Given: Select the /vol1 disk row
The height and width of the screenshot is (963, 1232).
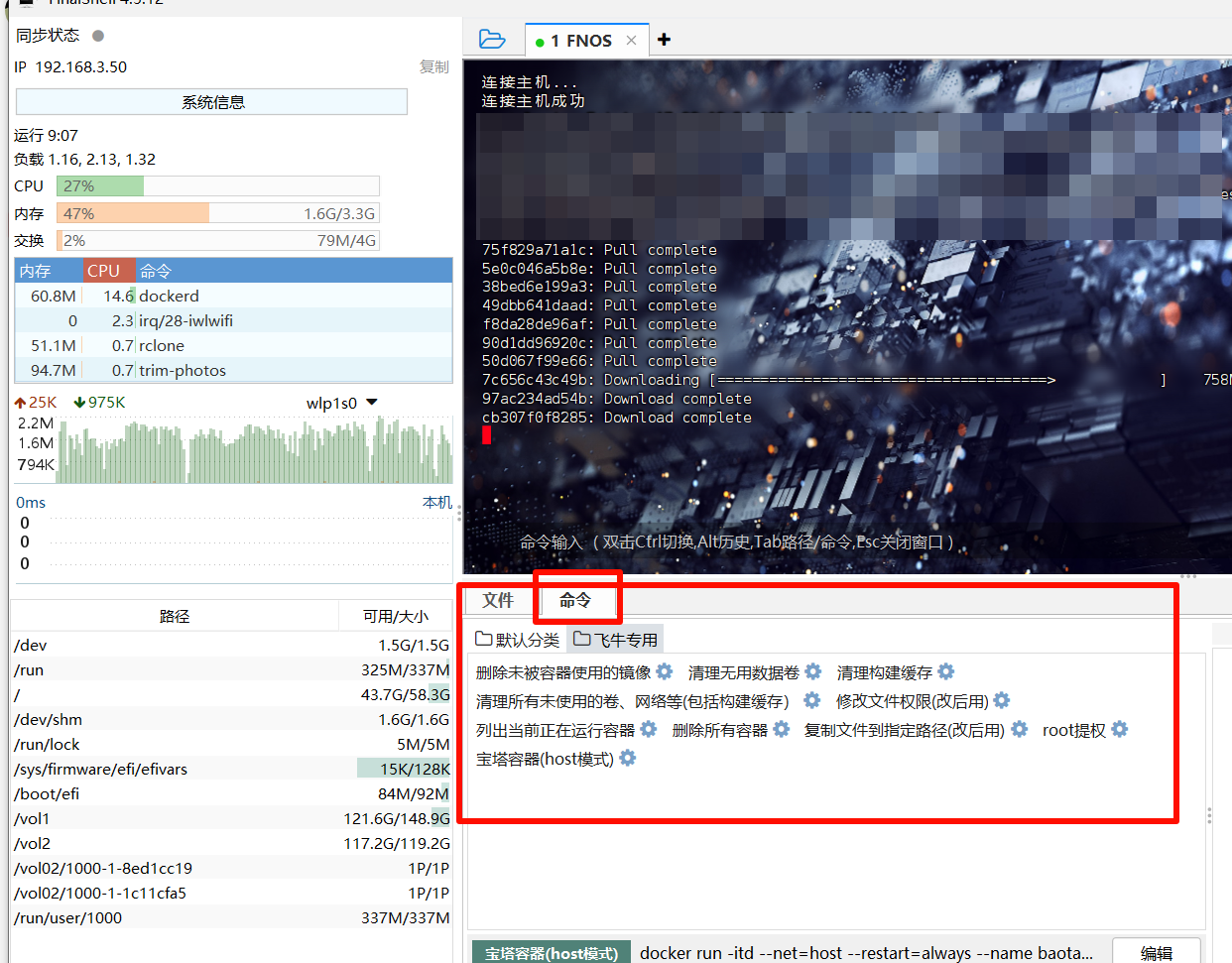Looking at the screenshot, I should pos(232,818).
